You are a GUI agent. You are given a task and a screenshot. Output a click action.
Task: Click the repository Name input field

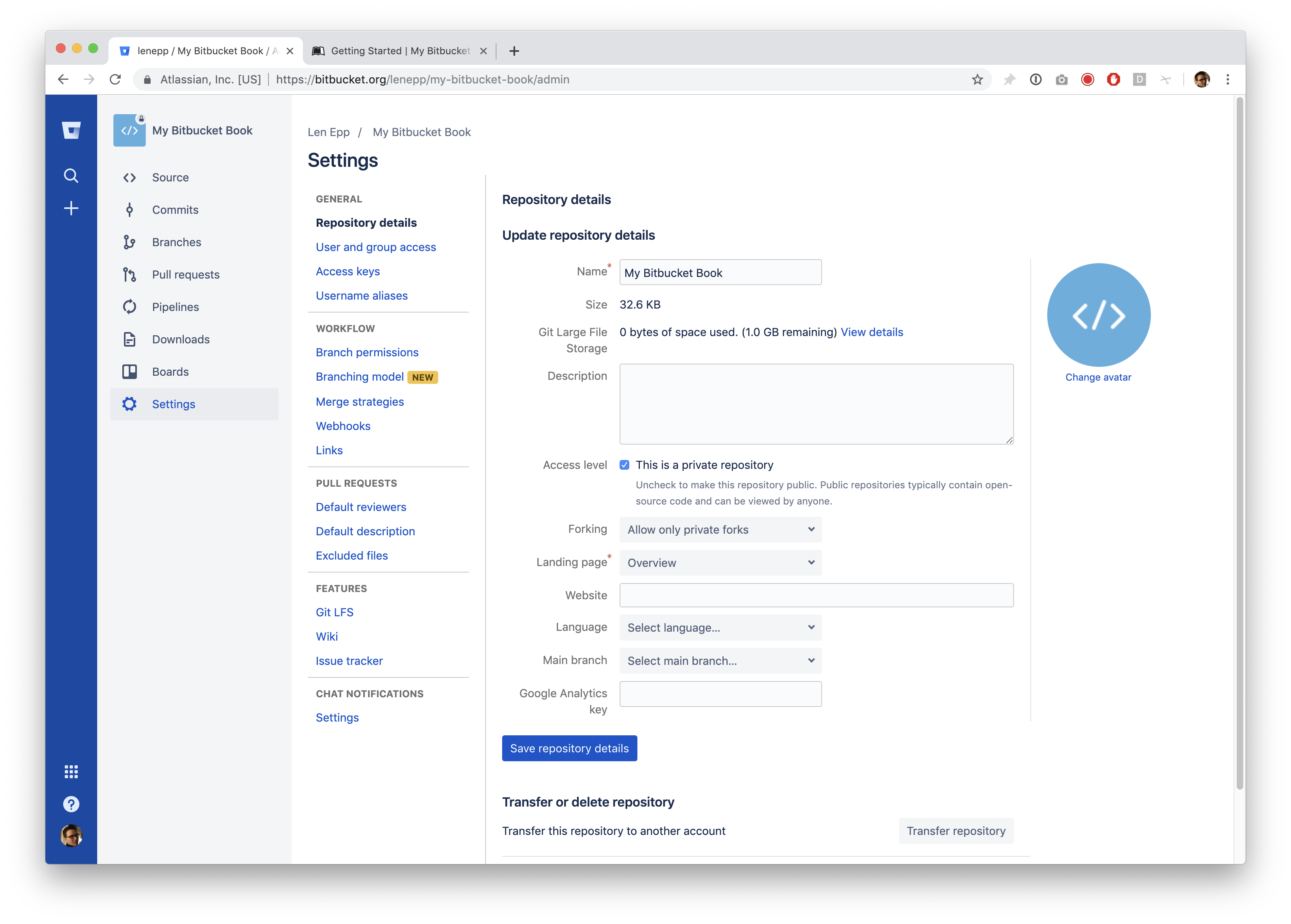coord(720,273)
